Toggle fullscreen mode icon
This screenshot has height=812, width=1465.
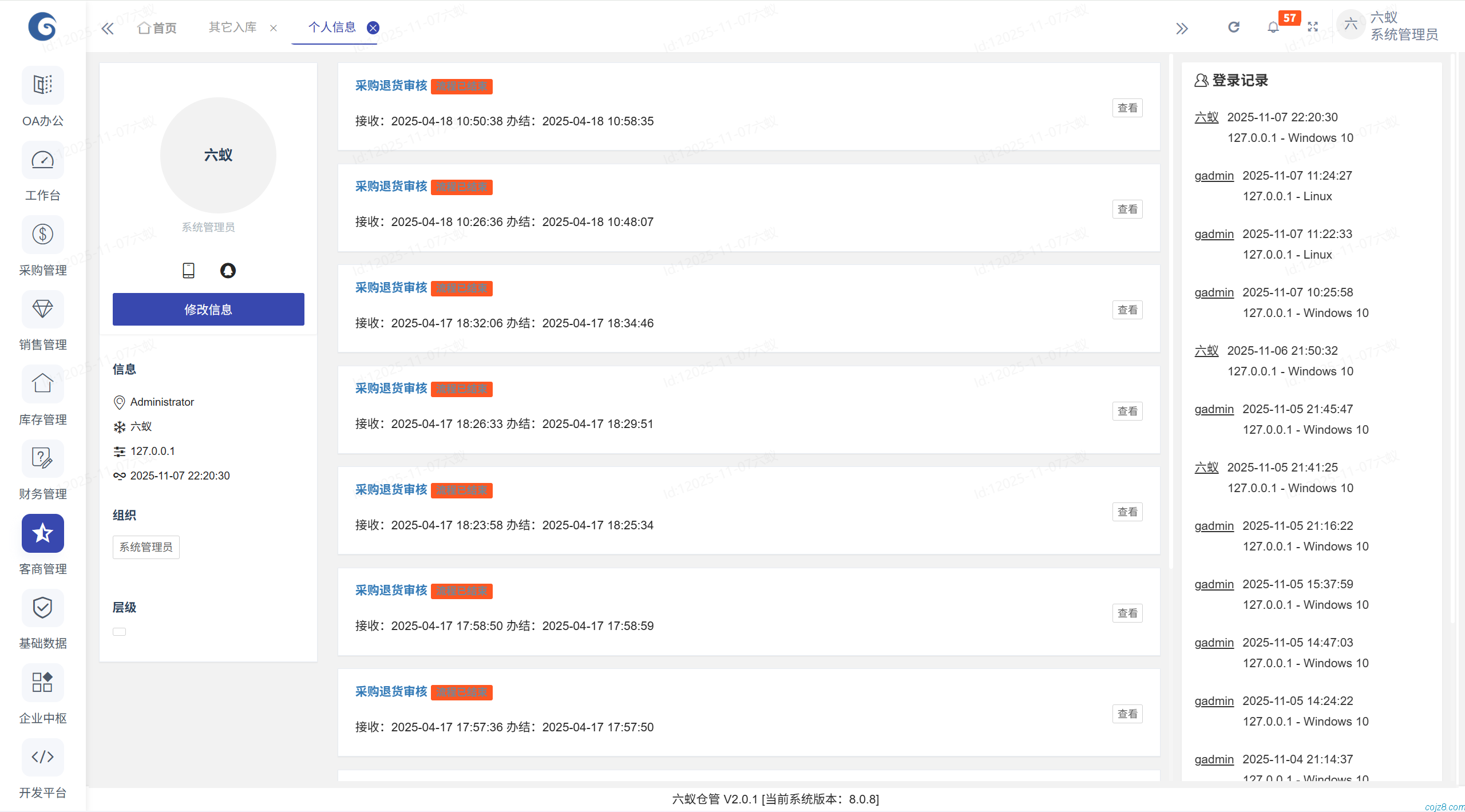pyautogui.click(x=1313, y=27)
